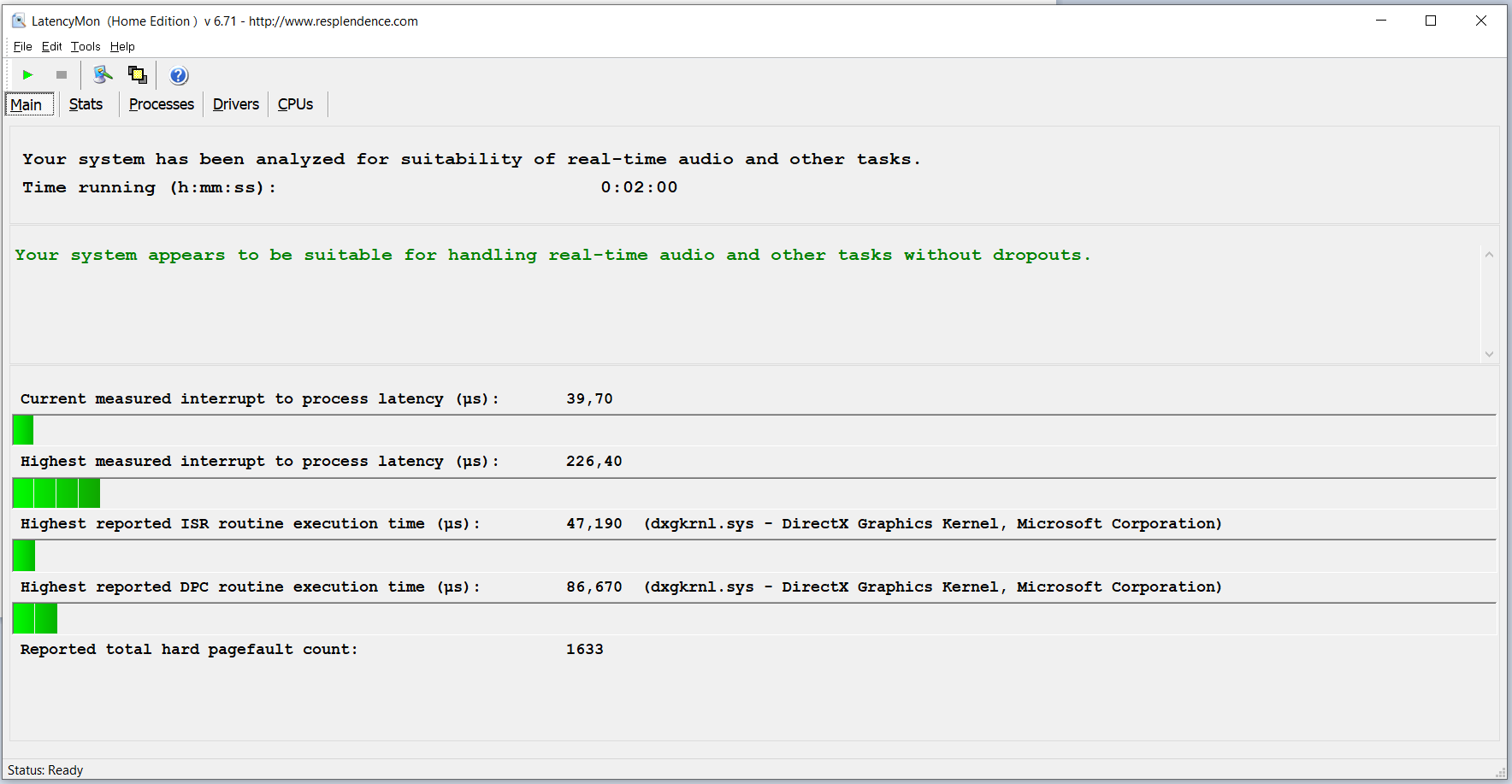Select the ISR time value 47,190

(x=594, y=524)
